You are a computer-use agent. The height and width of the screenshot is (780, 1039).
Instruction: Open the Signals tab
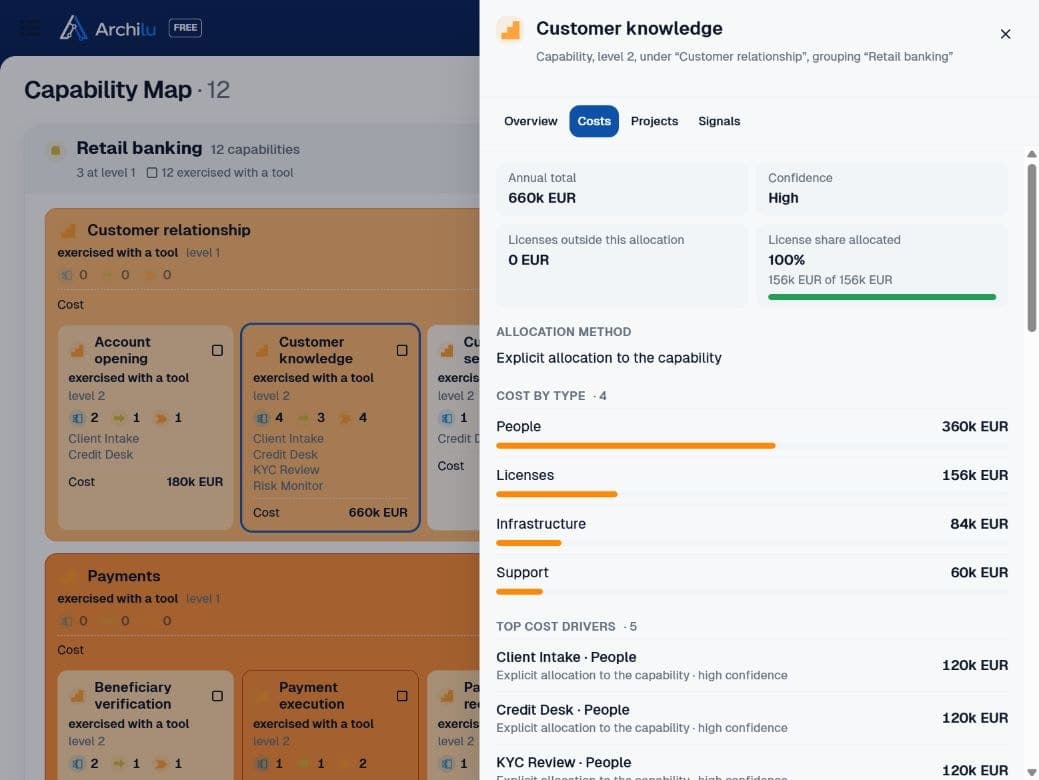pos(719,121)
